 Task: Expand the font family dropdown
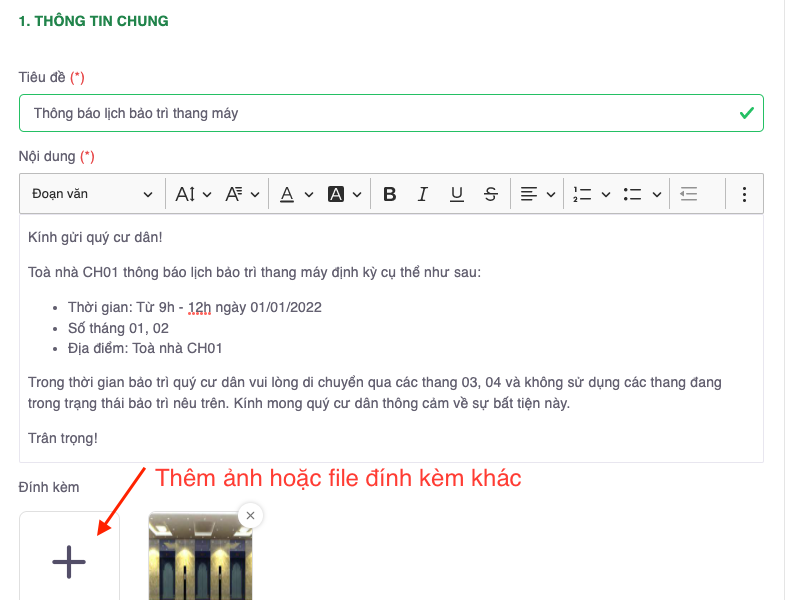click(x=242, y=194)
